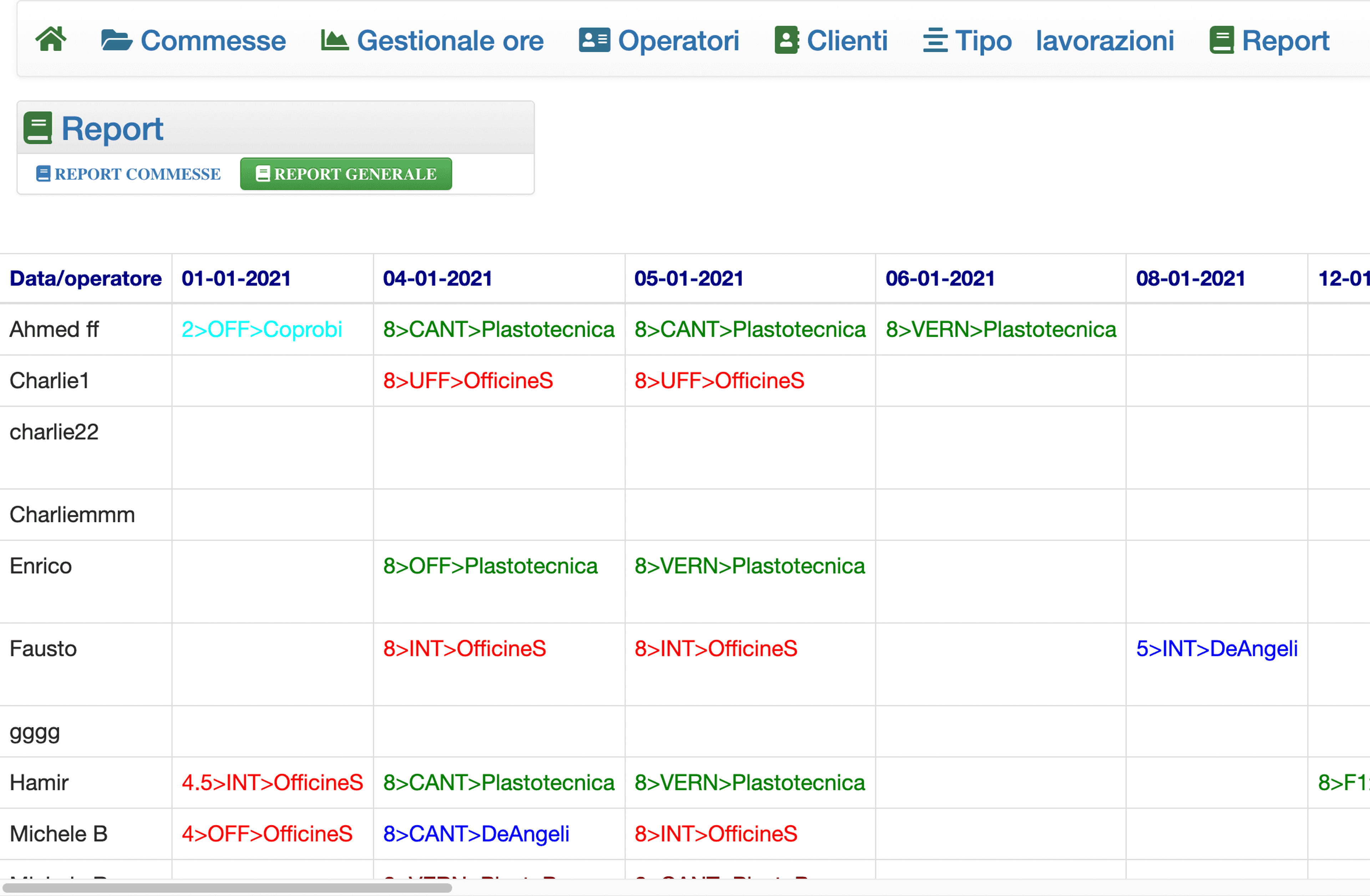Image resolution: width=1370 pixels, height=896 pixels.
Task: Click Fausto's 8>INT>OfficineS on 04-01-2021
Action: click(x=465, y=649)
